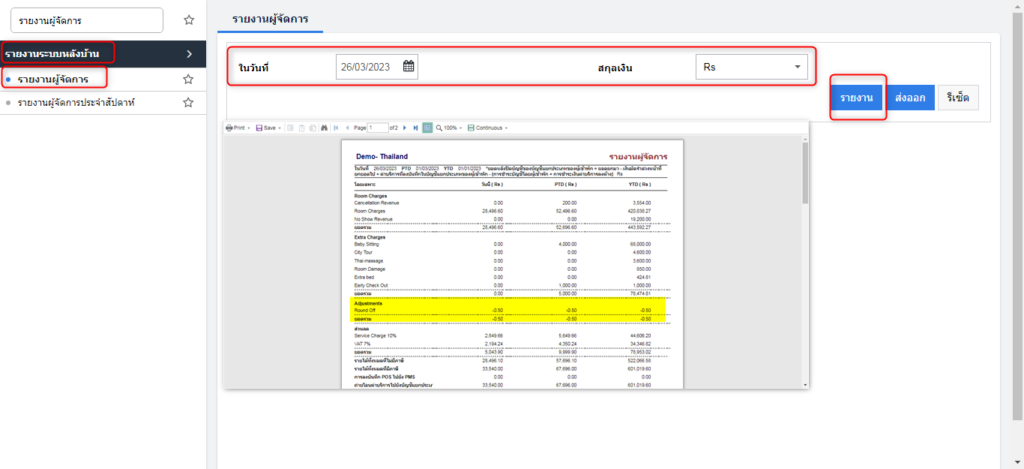Favorite รายงานผู้จัดการประจำสัปดาห์ star icon

188,103
